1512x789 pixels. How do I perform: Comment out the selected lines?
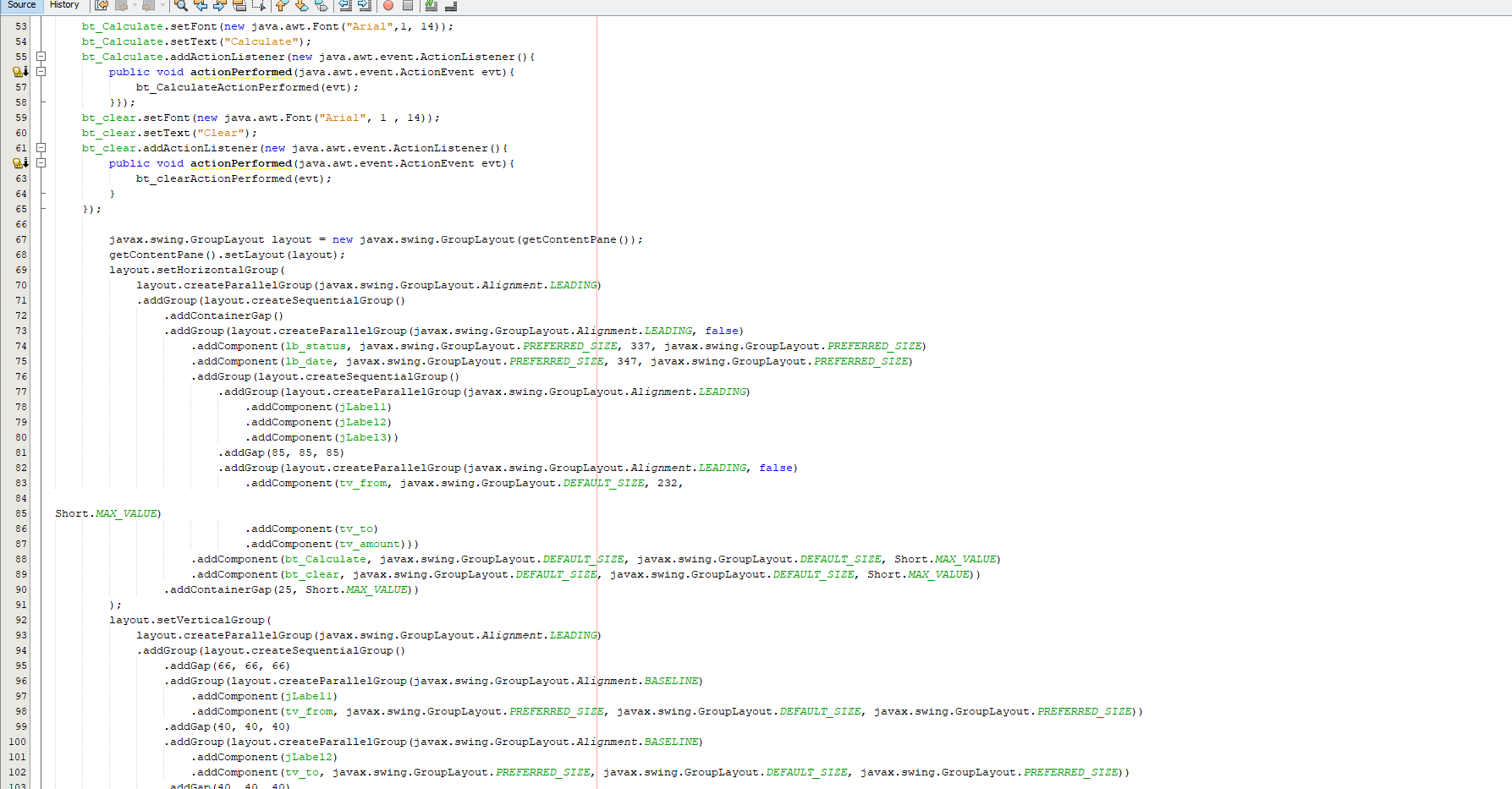432,6
